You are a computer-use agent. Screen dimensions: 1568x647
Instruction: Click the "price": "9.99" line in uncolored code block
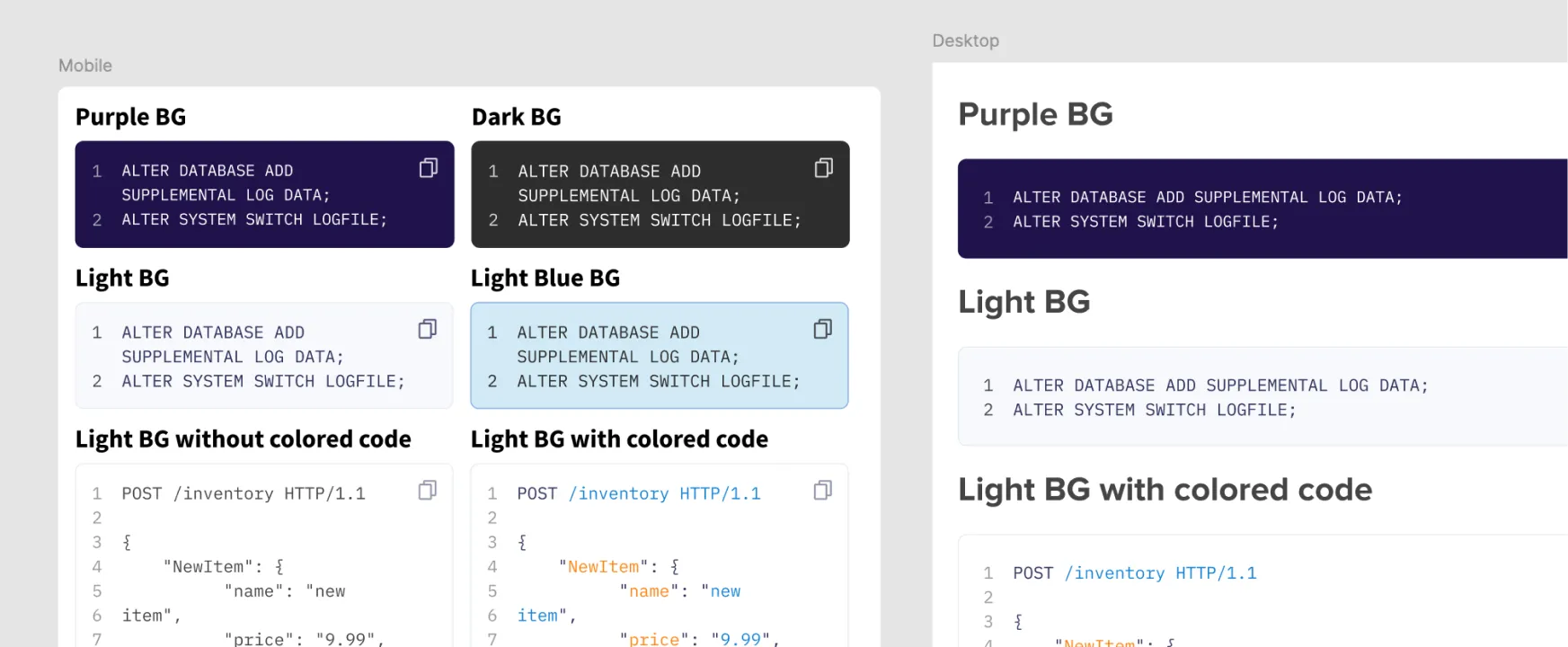305,639
